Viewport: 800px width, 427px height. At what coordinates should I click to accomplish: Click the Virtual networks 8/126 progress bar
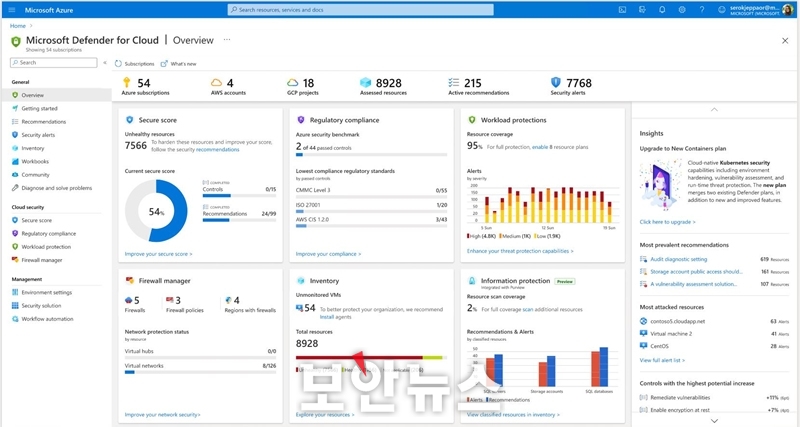coord(201,372)
